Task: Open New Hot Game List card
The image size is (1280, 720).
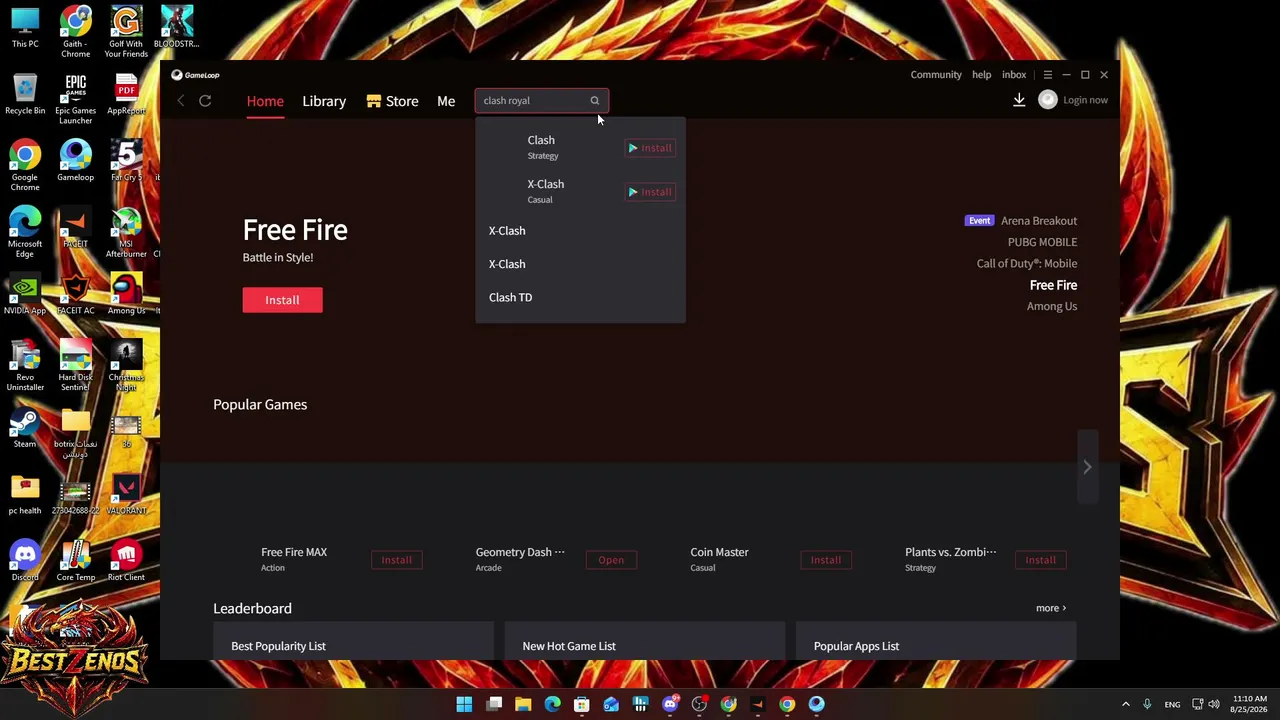Action: coord(645,642)
